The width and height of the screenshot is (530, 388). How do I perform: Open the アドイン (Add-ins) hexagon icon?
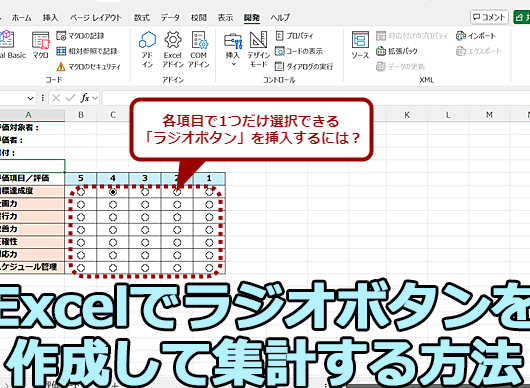tap(147, 50)
